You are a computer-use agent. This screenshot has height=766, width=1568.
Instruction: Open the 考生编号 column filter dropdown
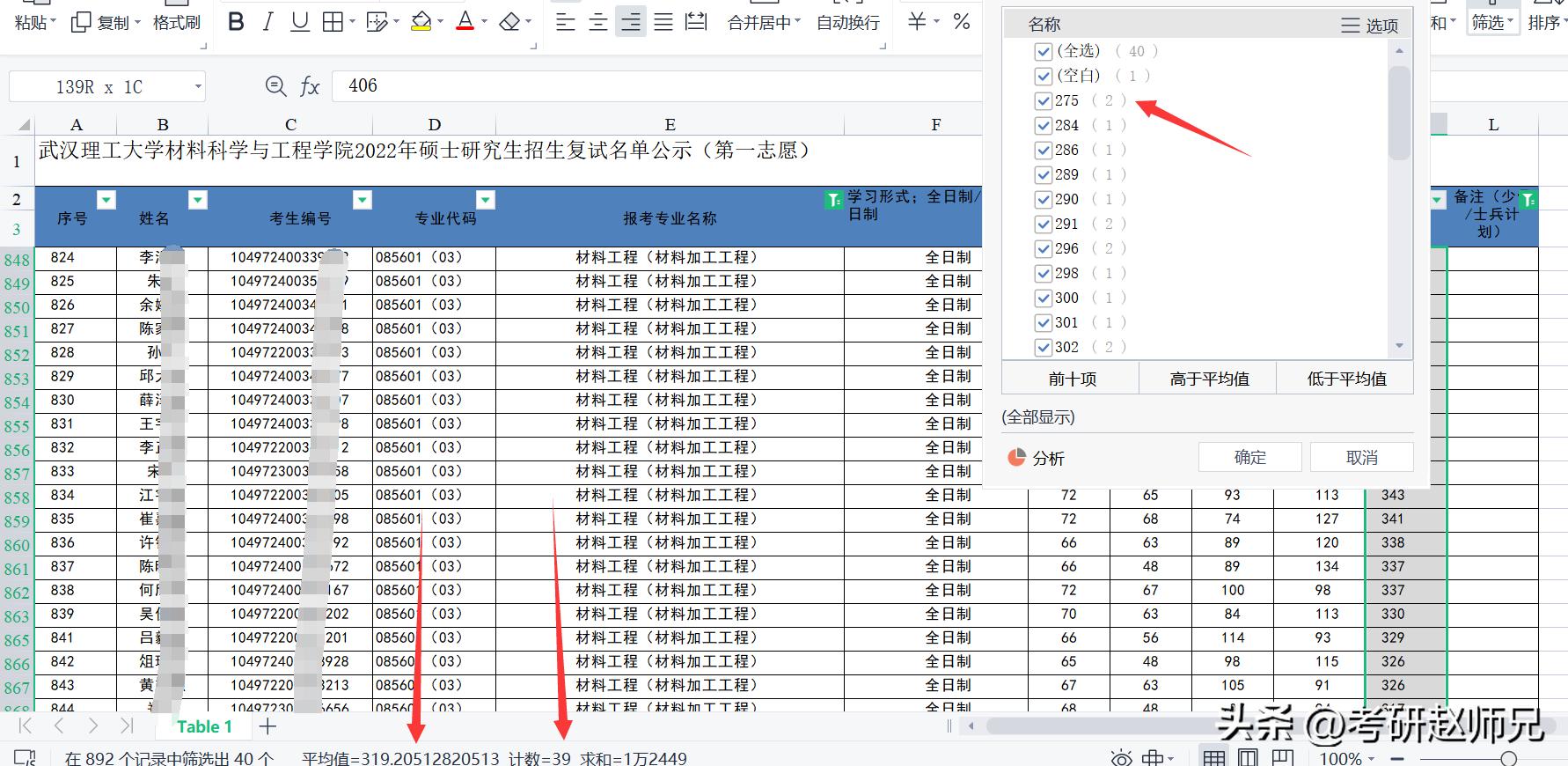(362, 200)
